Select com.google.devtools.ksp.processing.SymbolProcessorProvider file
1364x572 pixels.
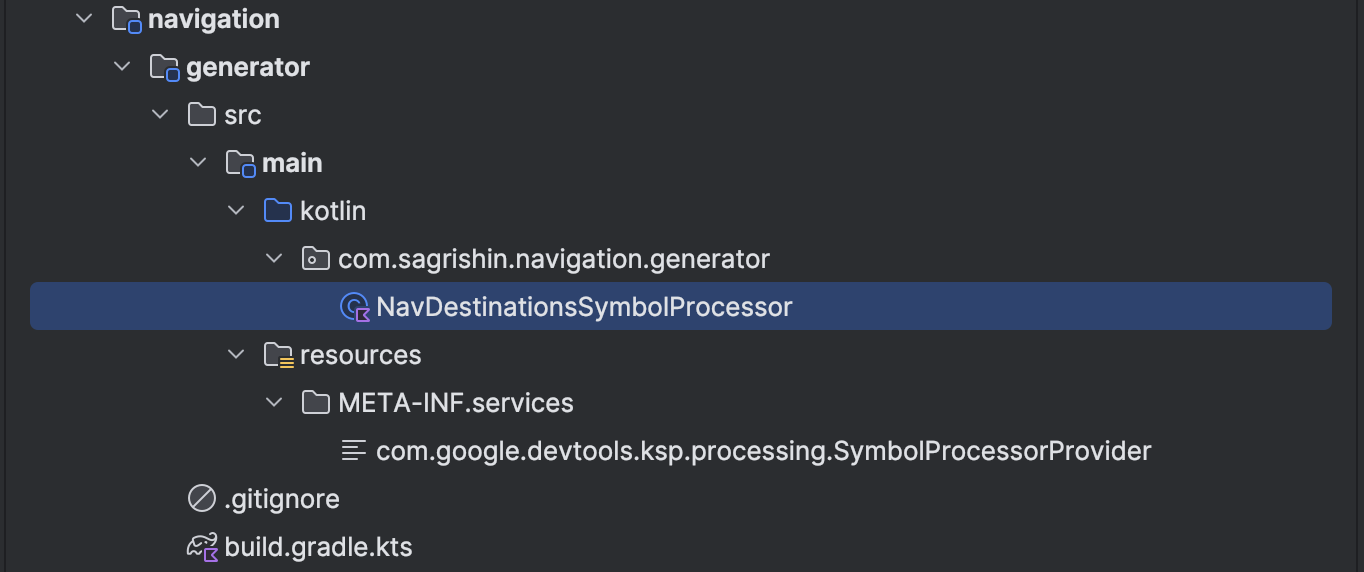click(764, 451)
